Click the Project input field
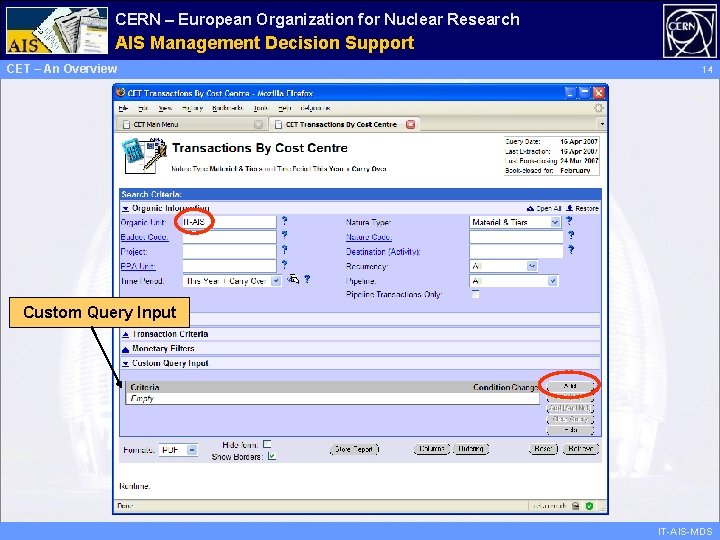720x540 pixels. coord(229,252)
